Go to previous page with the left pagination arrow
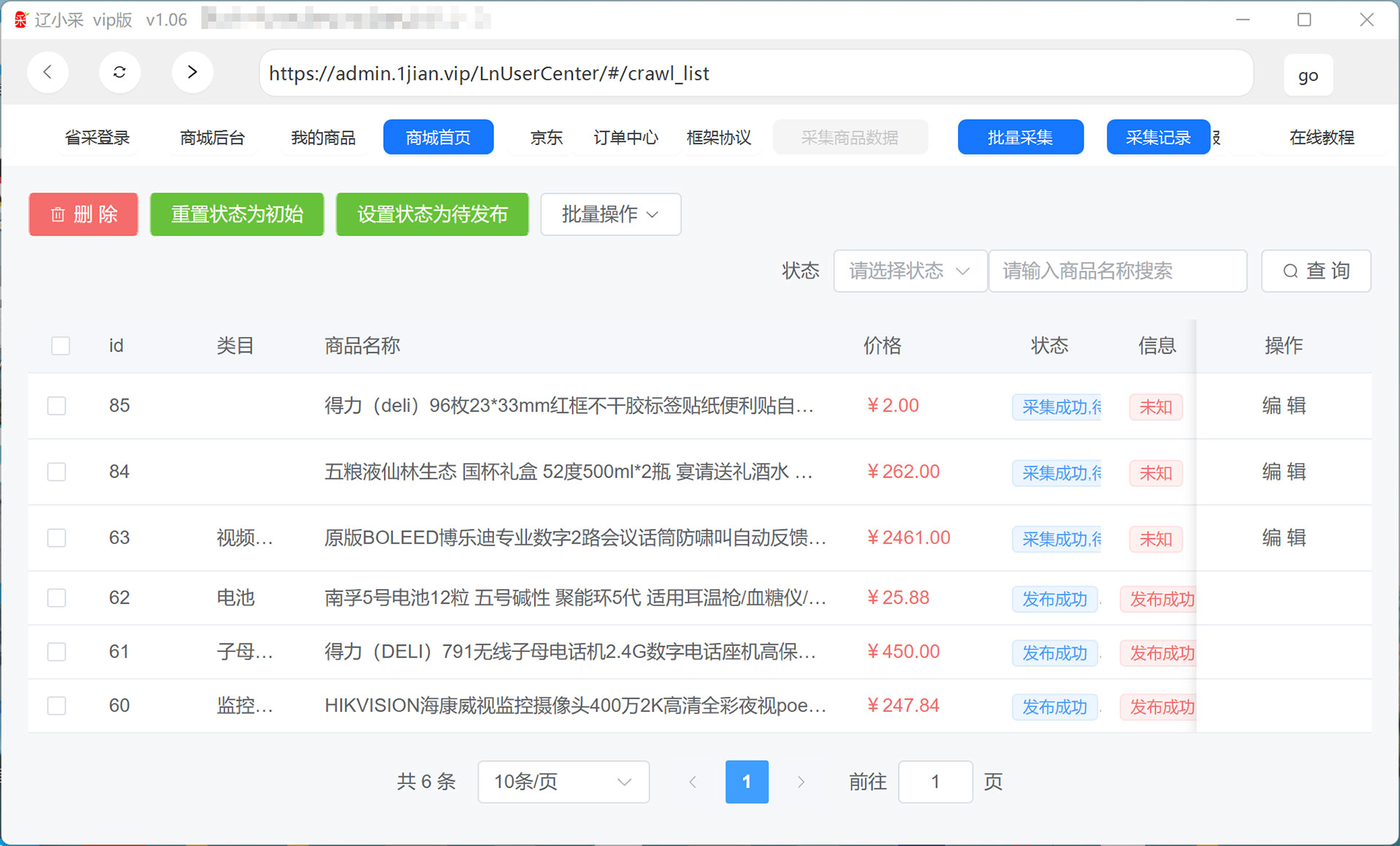 (692, 781)
